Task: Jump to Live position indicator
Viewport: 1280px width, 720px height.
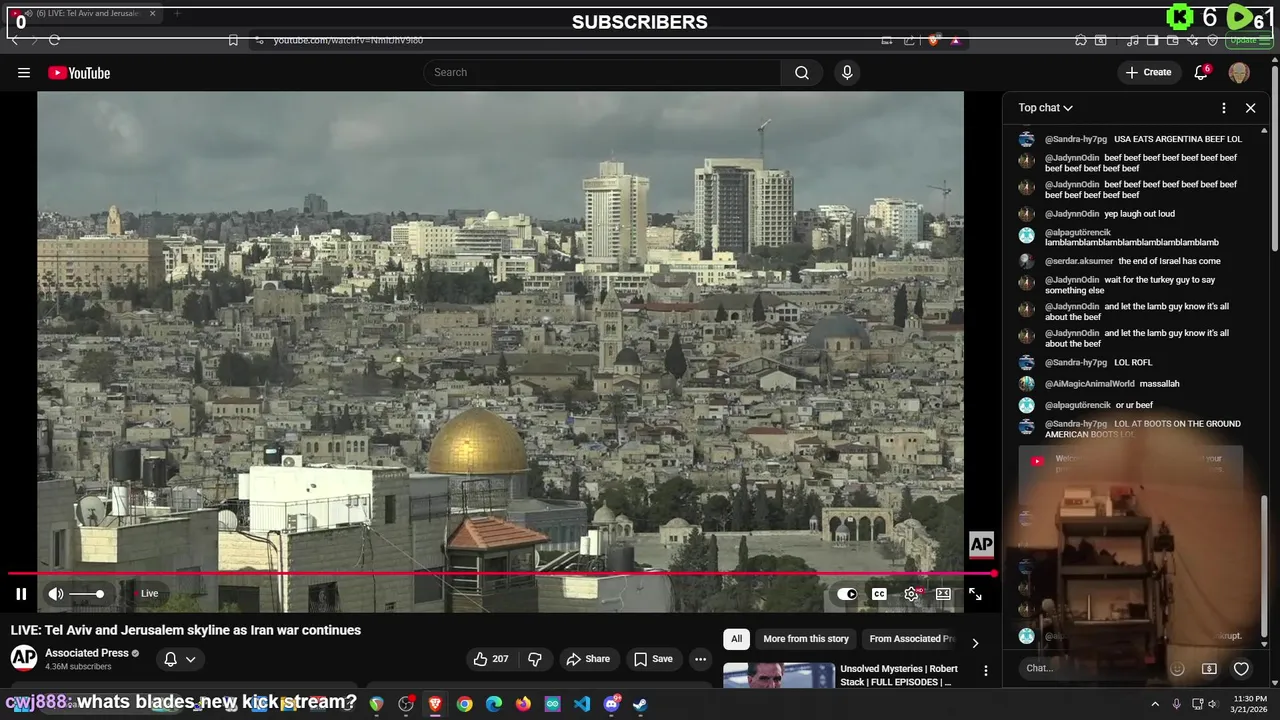Action: [x=148, y=594]
